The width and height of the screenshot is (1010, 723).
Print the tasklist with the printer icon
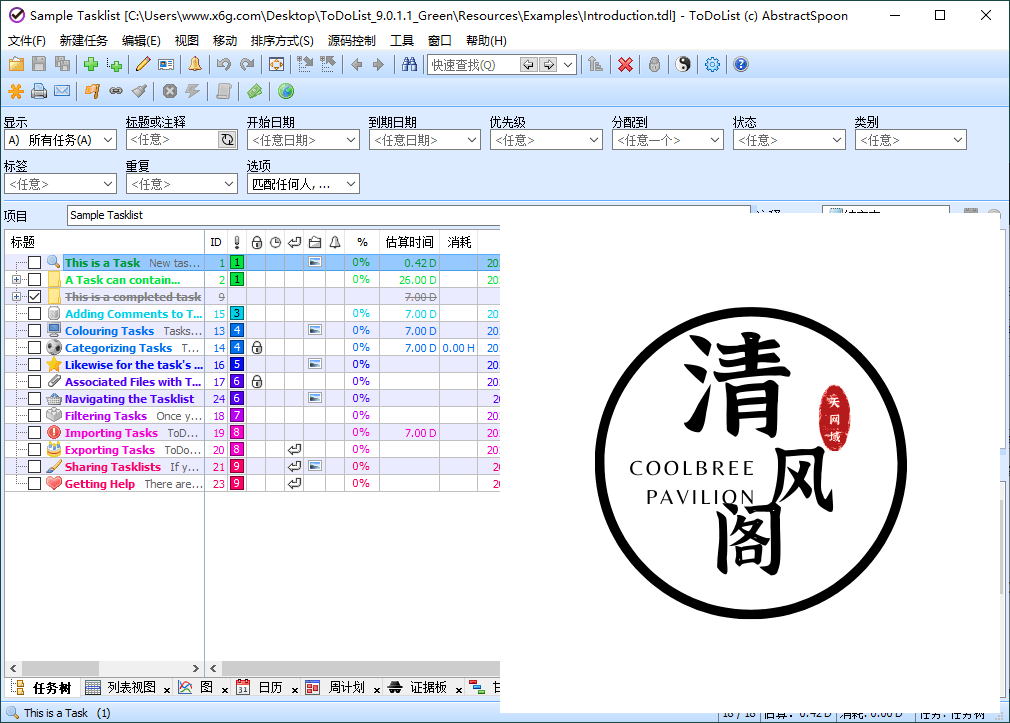[39, 92]
